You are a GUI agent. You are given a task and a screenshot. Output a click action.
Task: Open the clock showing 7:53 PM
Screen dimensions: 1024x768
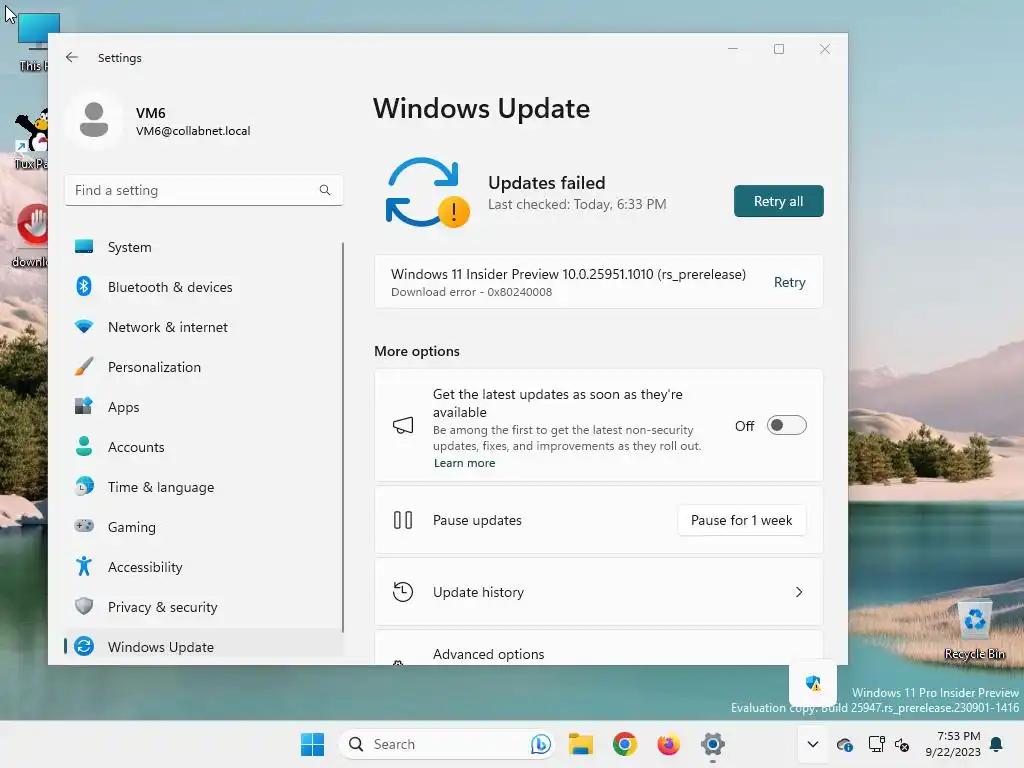[953, 744]
